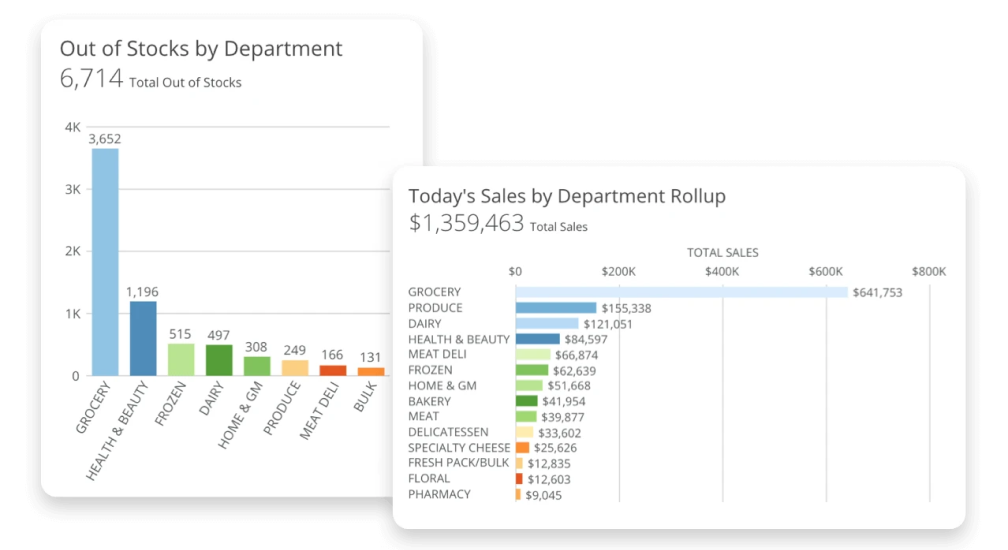Click the GROCERY sales bar showing $641,753
This screenshot has height=550, width=1008.
[681, 292]
